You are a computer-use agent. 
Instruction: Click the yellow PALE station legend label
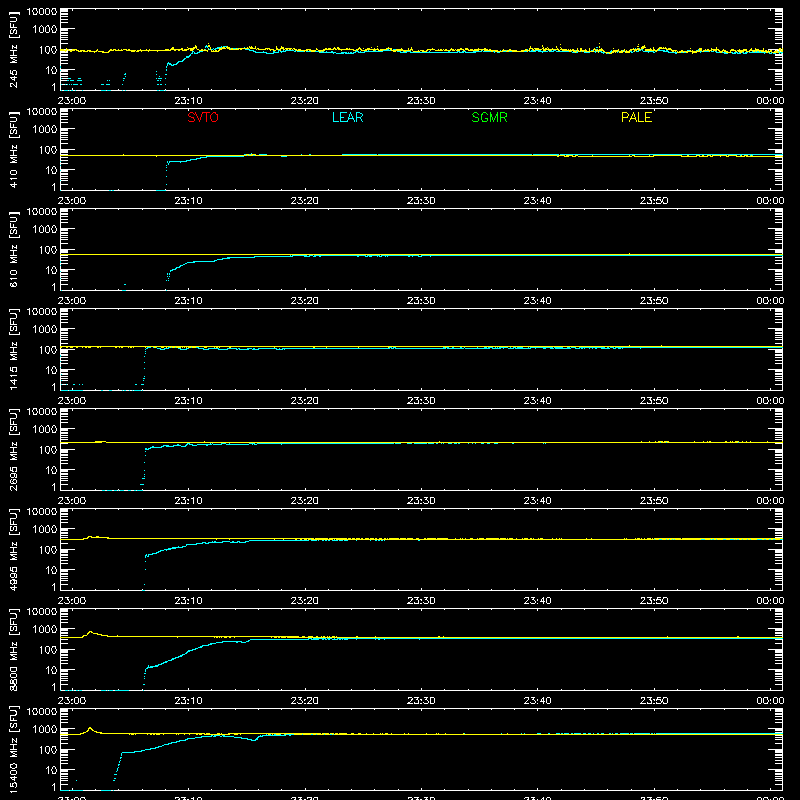coord(636,117)
